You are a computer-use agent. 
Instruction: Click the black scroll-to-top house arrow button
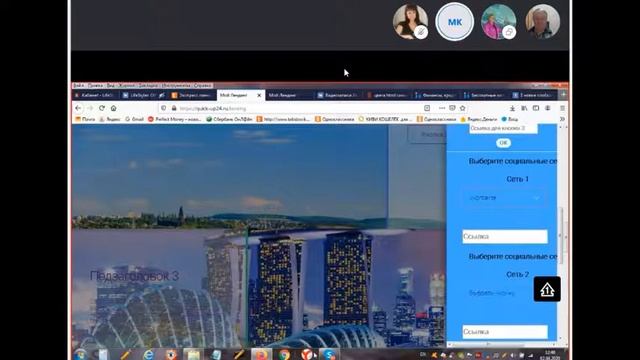(547, 289)
